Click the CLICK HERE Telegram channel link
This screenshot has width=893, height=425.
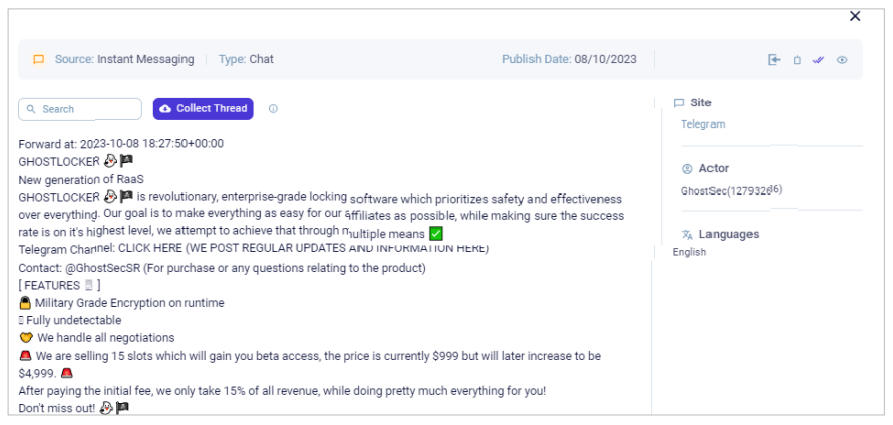(x=150, y=249)
